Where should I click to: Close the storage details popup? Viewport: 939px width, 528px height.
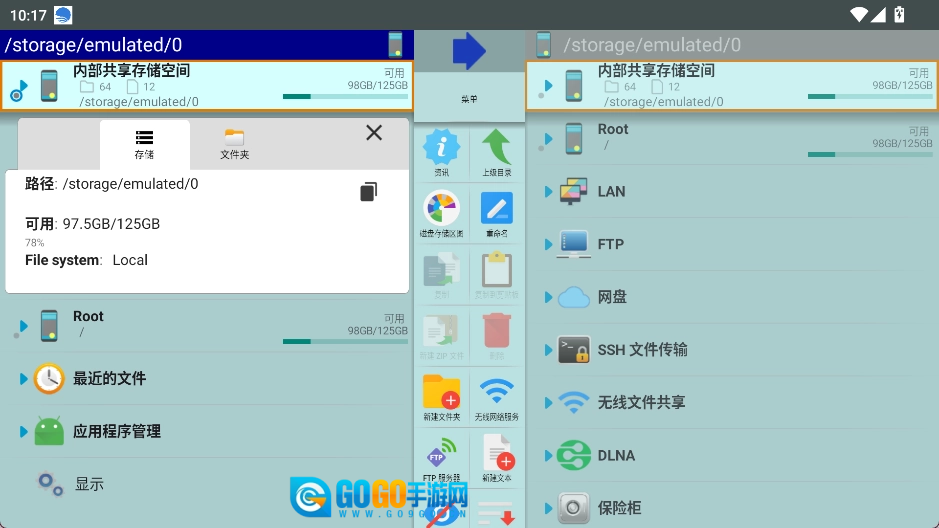point(374,133)
